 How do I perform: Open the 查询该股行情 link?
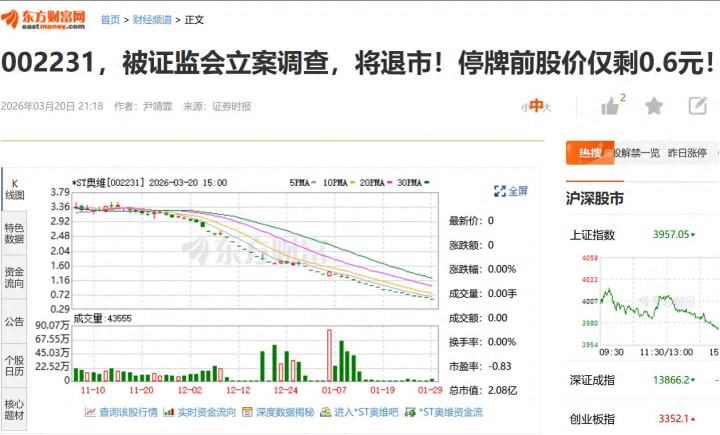pyautogui.click(x=128, y=412)
